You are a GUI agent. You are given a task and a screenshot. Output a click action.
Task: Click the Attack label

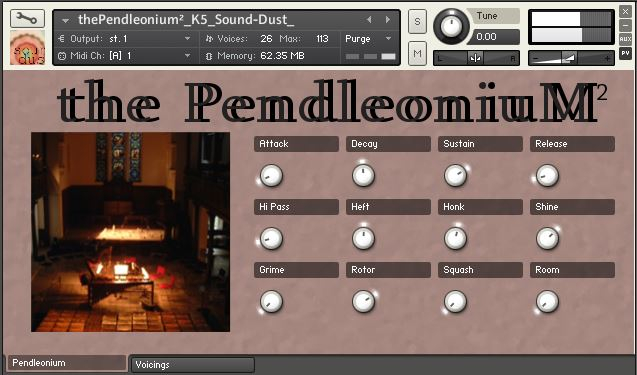296,144
